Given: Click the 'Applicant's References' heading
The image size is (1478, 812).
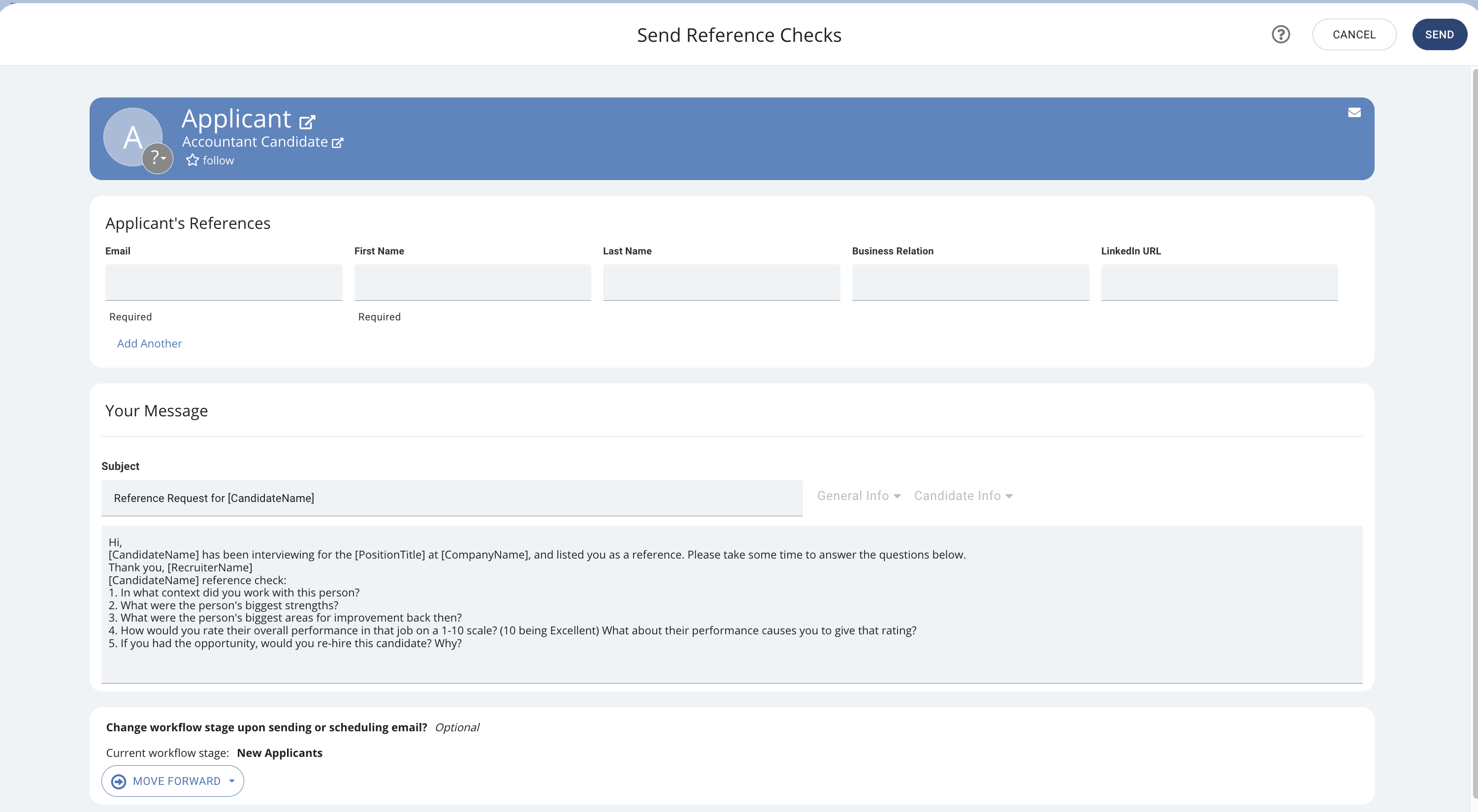Looking at the screenshot, I should coord(188,223).
